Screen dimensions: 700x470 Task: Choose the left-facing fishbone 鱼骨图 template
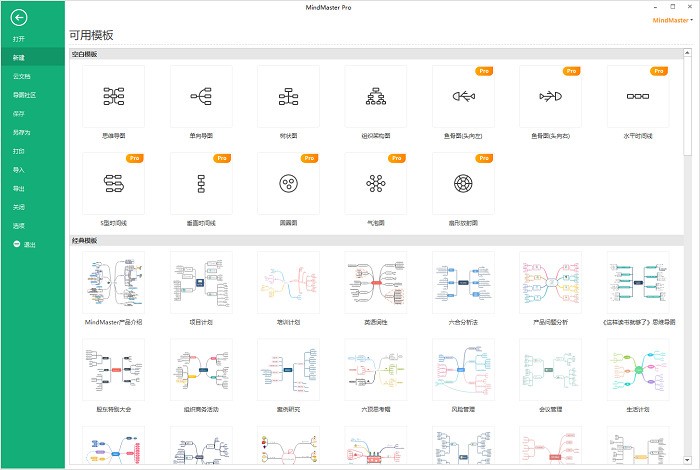[463, 96]
